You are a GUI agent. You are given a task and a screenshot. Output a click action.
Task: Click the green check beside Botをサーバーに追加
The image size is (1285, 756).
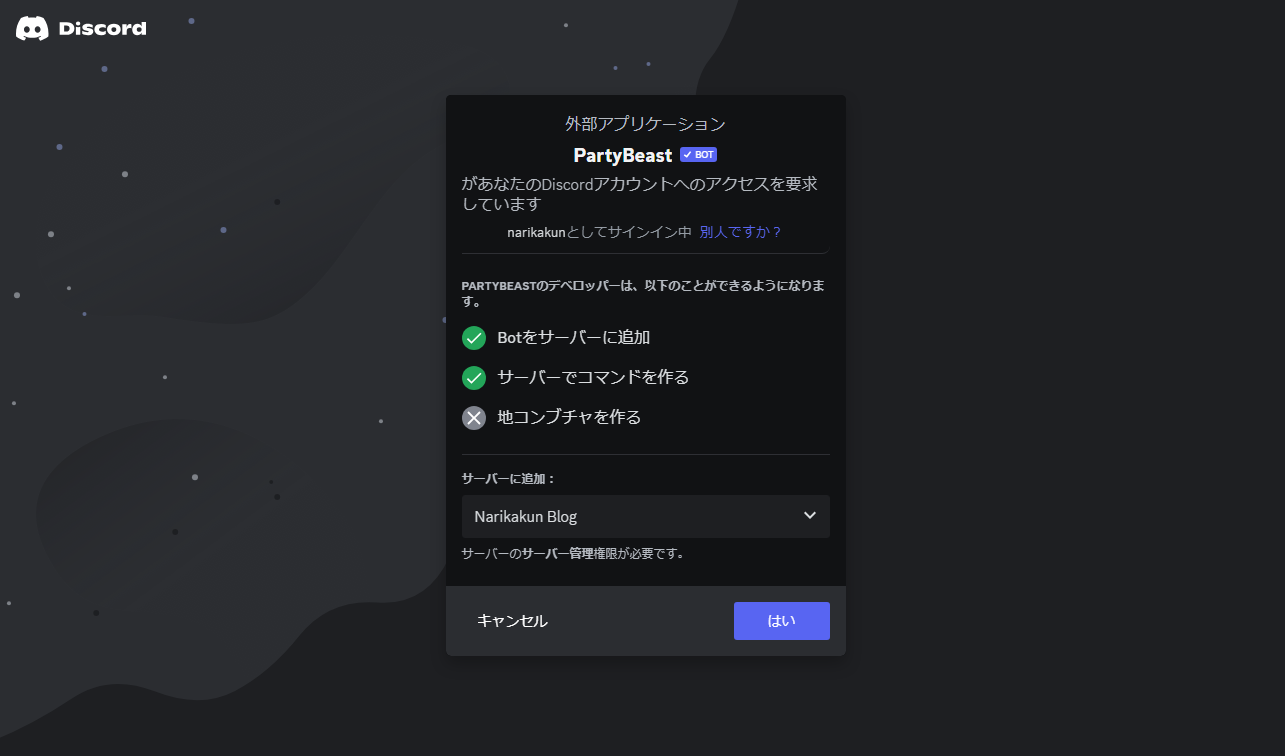pos(473,338)
